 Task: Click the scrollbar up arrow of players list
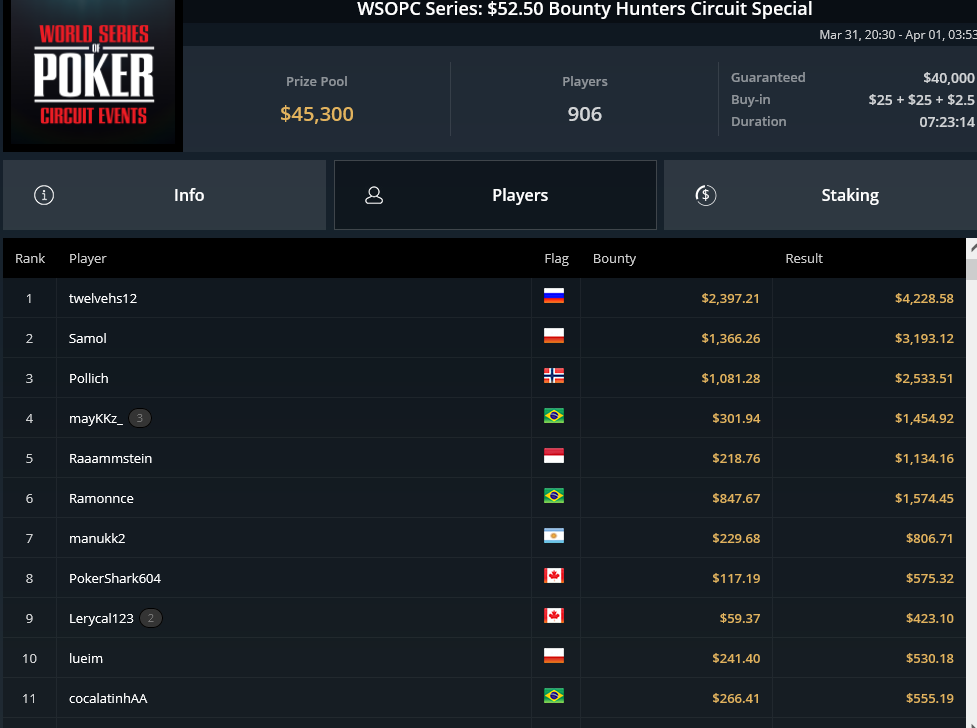coord(972,248)
